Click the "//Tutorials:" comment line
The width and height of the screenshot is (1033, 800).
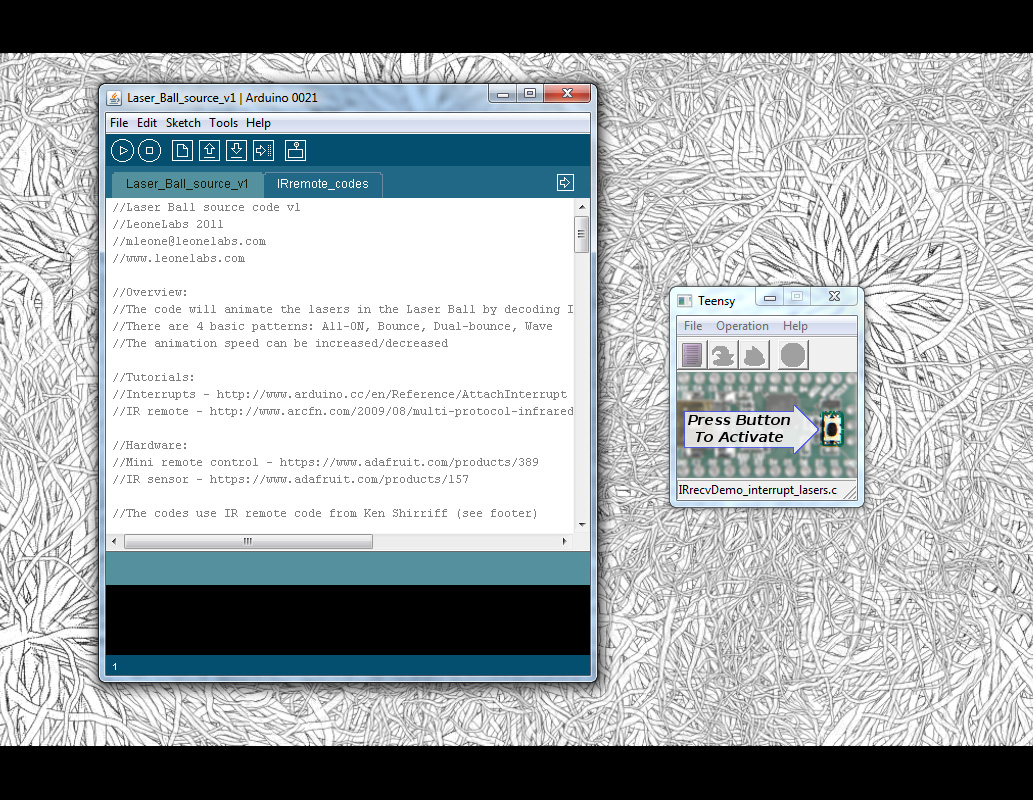point(154,378)
